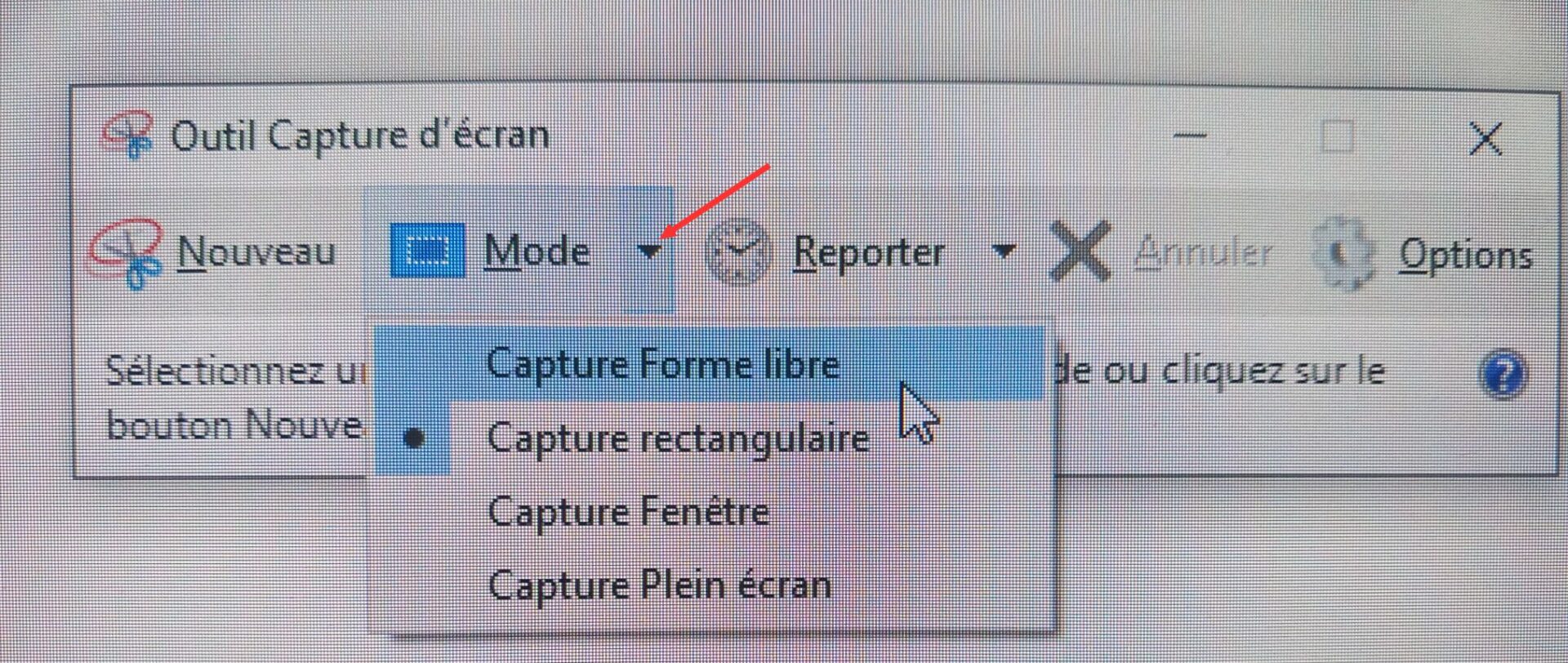Minimize the Outil Capture d'écran window

1189,136
